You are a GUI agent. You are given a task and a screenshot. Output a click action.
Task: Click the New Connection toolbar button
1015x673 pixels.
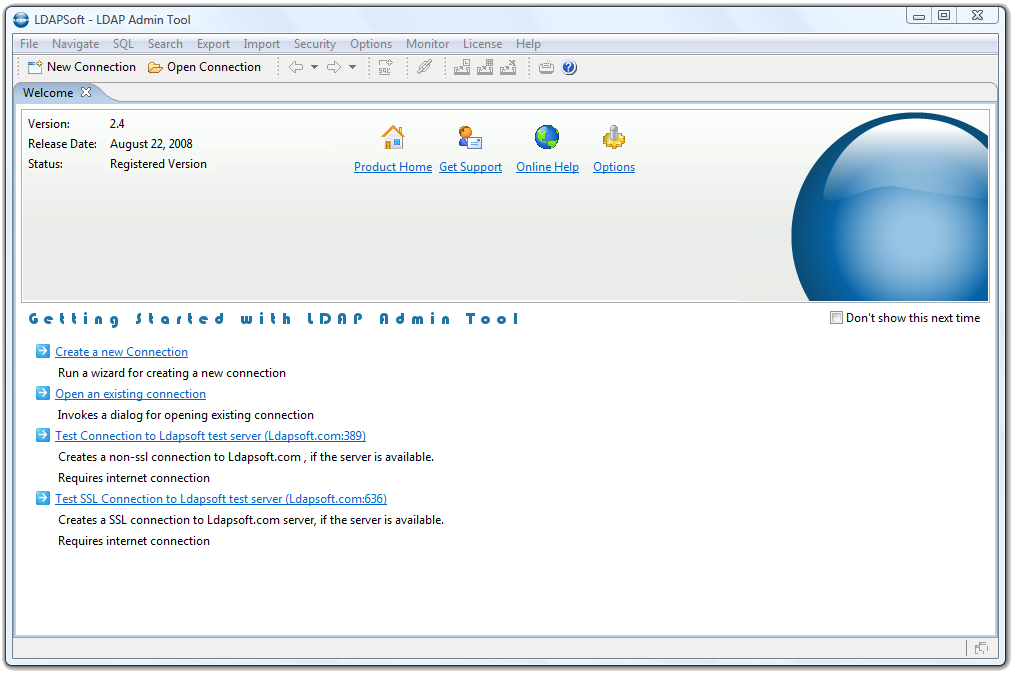click(82, 67)
